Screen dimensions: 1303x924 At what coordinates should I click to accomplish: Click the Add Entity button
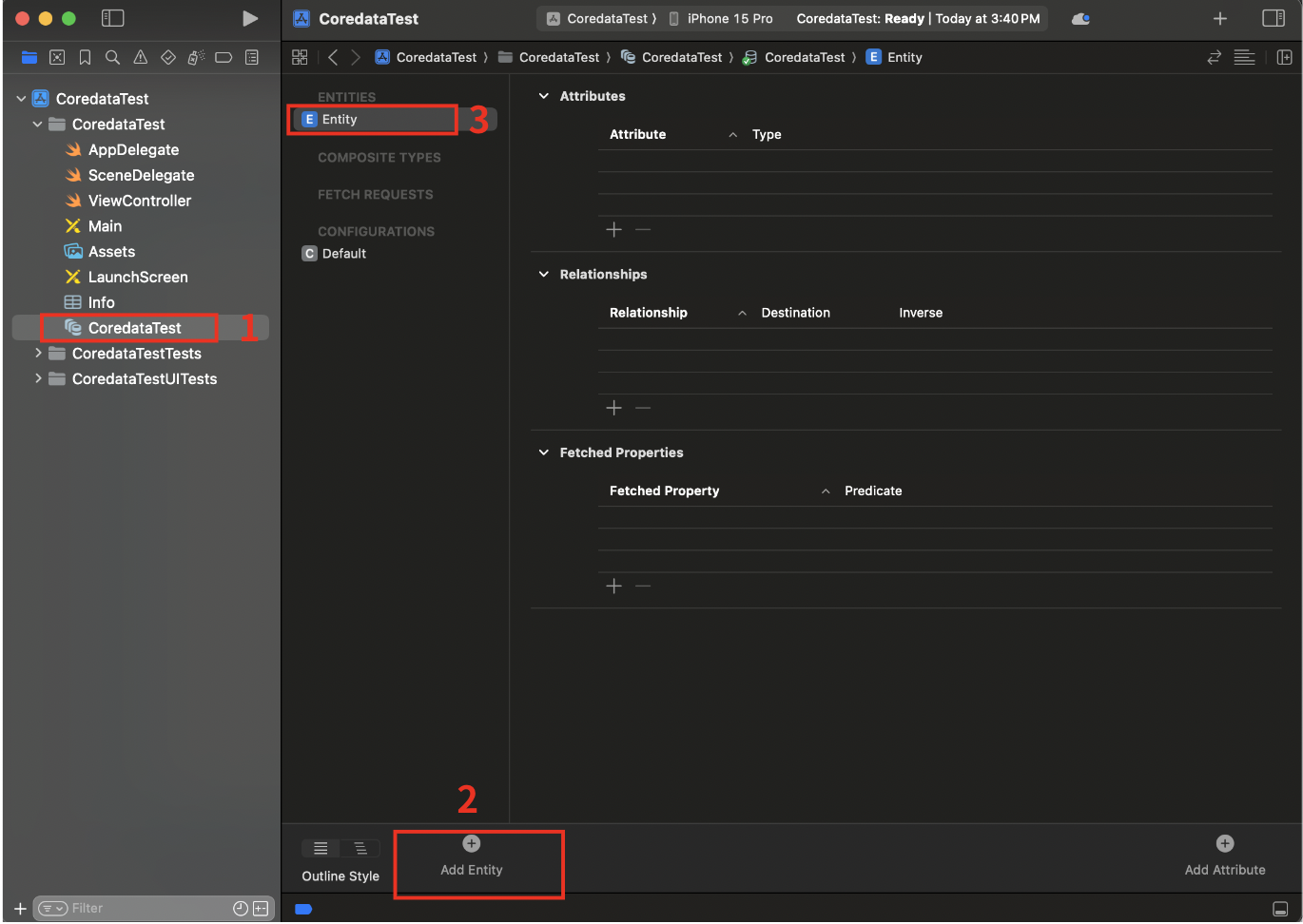(x=472, y=857)
